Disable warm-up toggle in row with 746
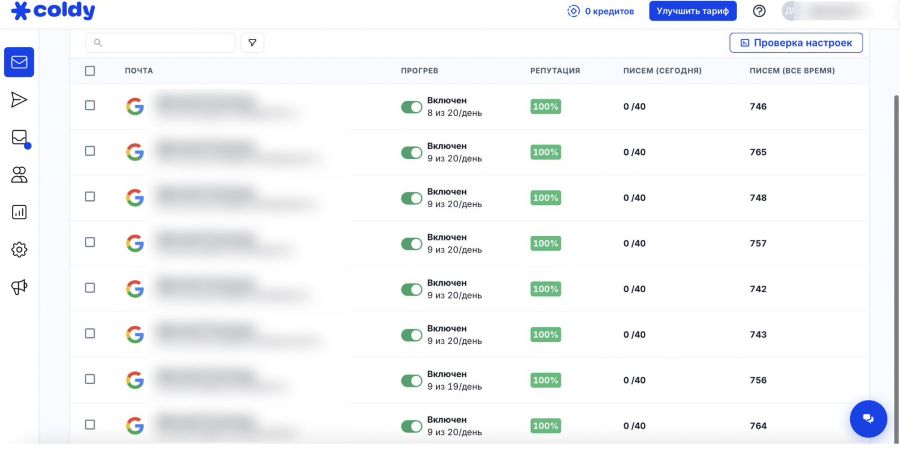 412,107
